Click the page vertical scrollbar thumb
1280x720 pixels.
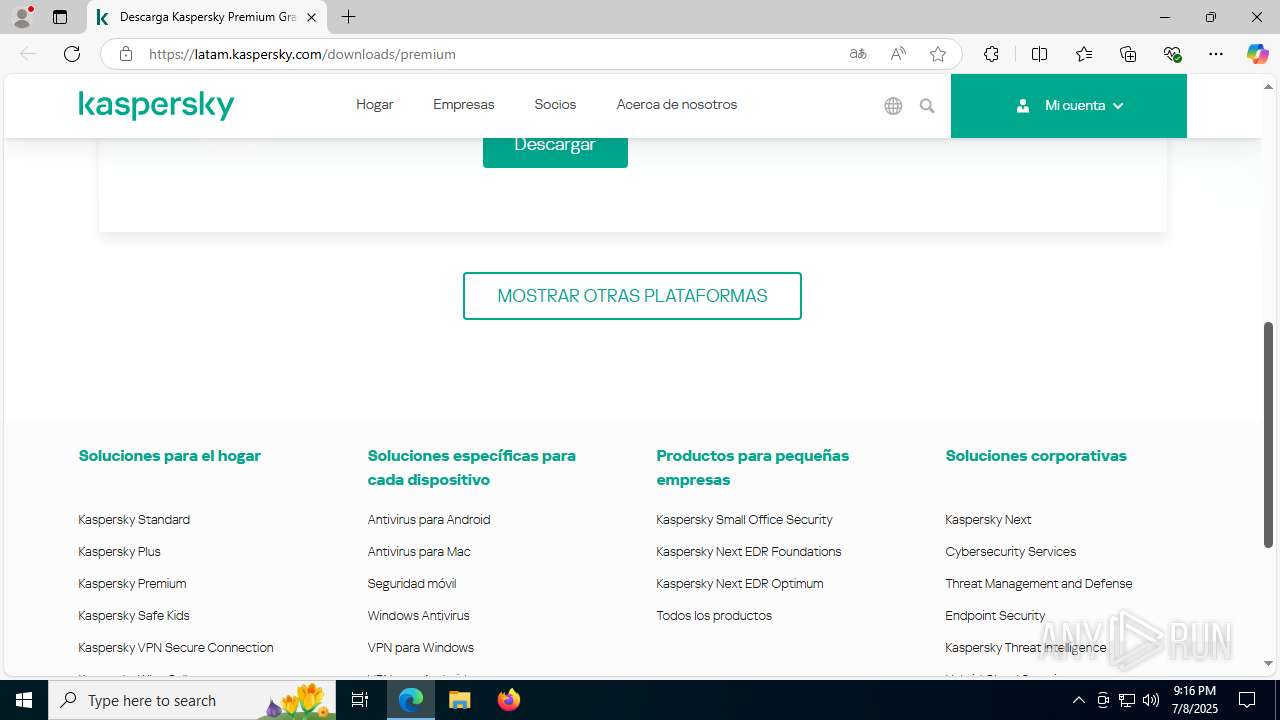(1268, 435)
